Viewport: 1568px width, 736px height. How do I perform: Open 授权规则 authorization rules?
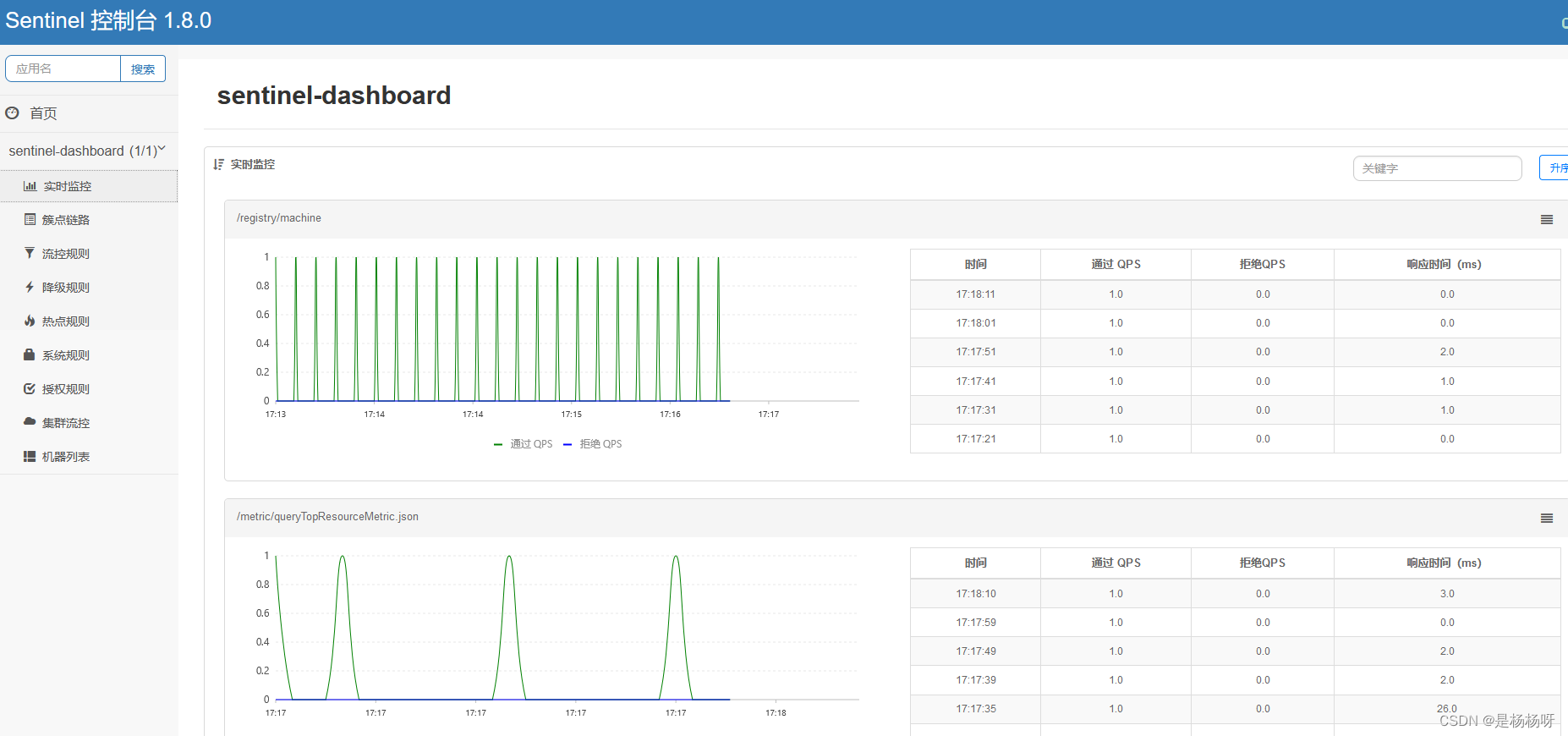89,389
